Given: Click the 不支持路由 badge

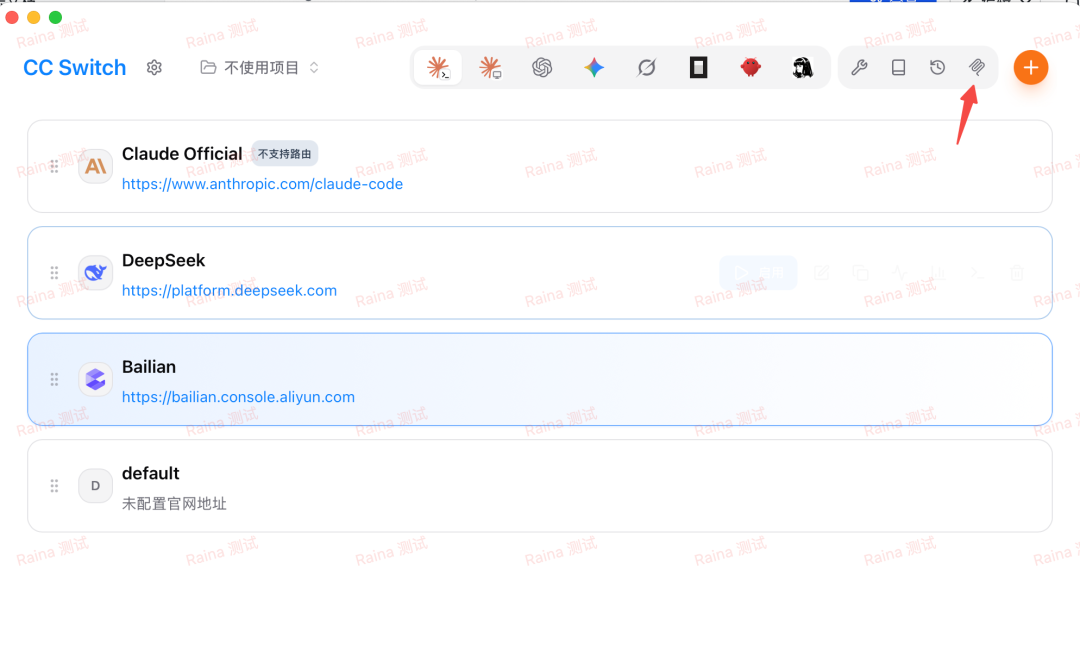Looking at the screenshot, I should pyautogui.click(x=284, y=154).
